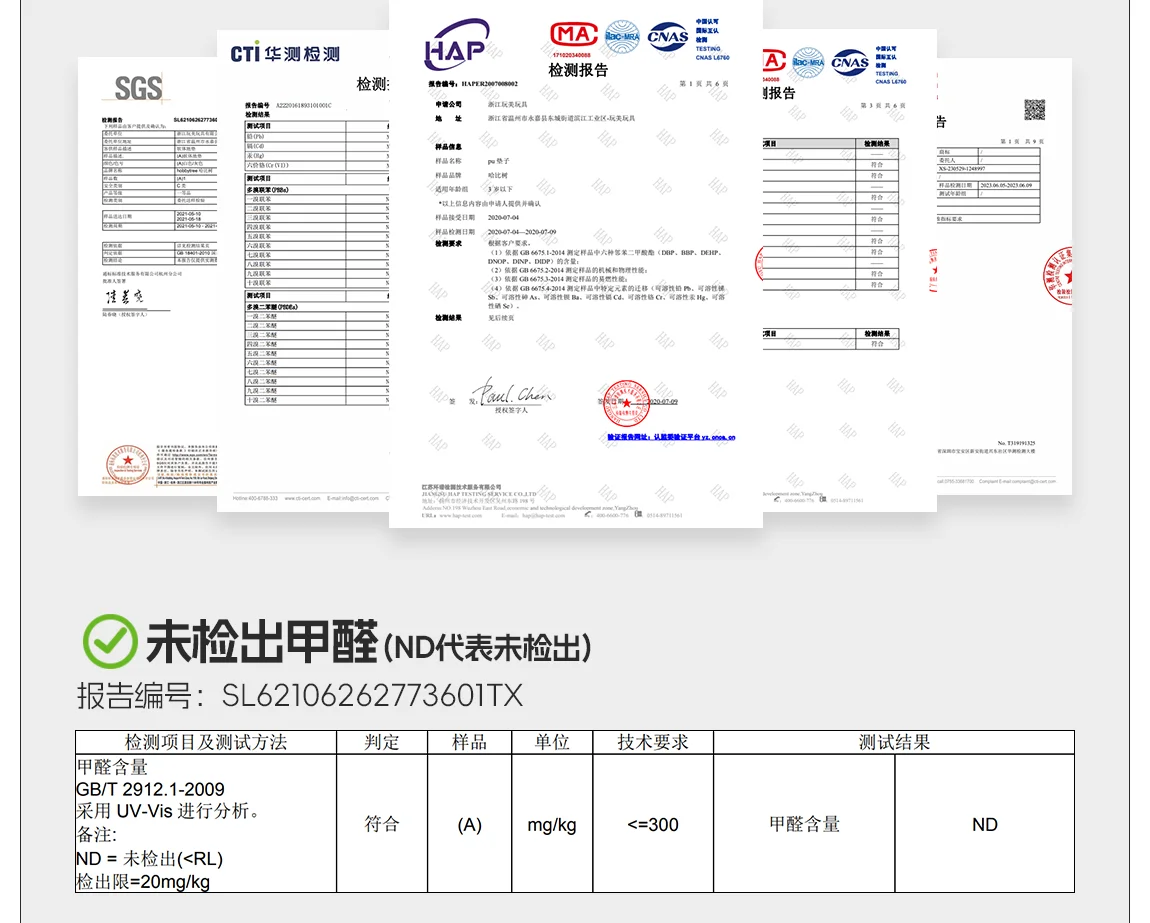Click the 备注: label in the table
The height and width of the screenshot is (923, 1150).
coord(96,835)
